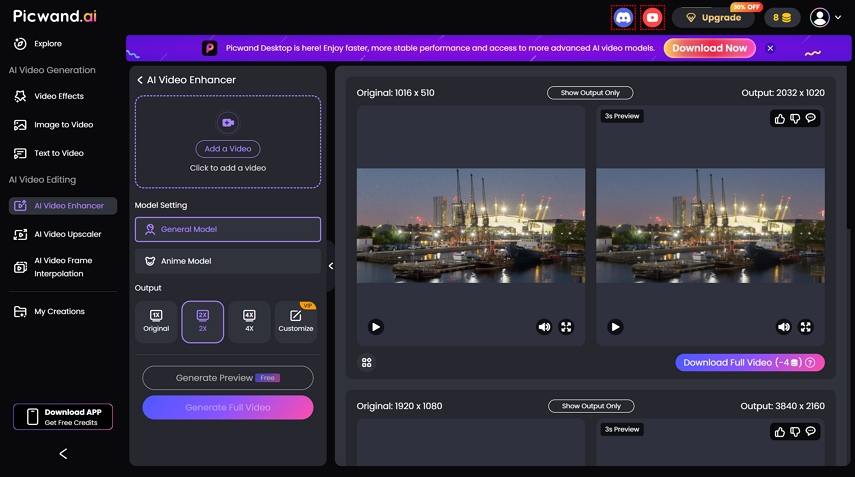Thumbs up the 2032 x 1020 output
Viewport: 855px width, 477px height.
tap(780, 118)
